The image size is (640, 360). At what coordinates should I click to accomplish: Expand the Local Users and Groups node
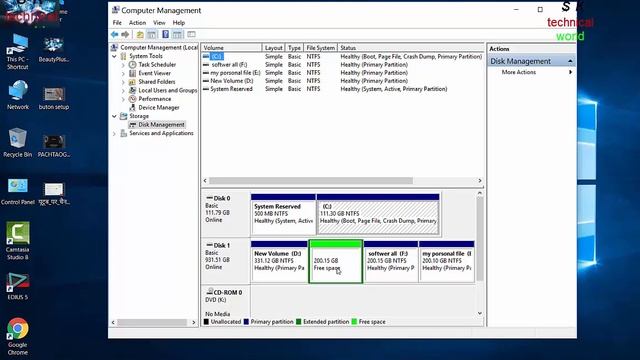click(123, 90)
